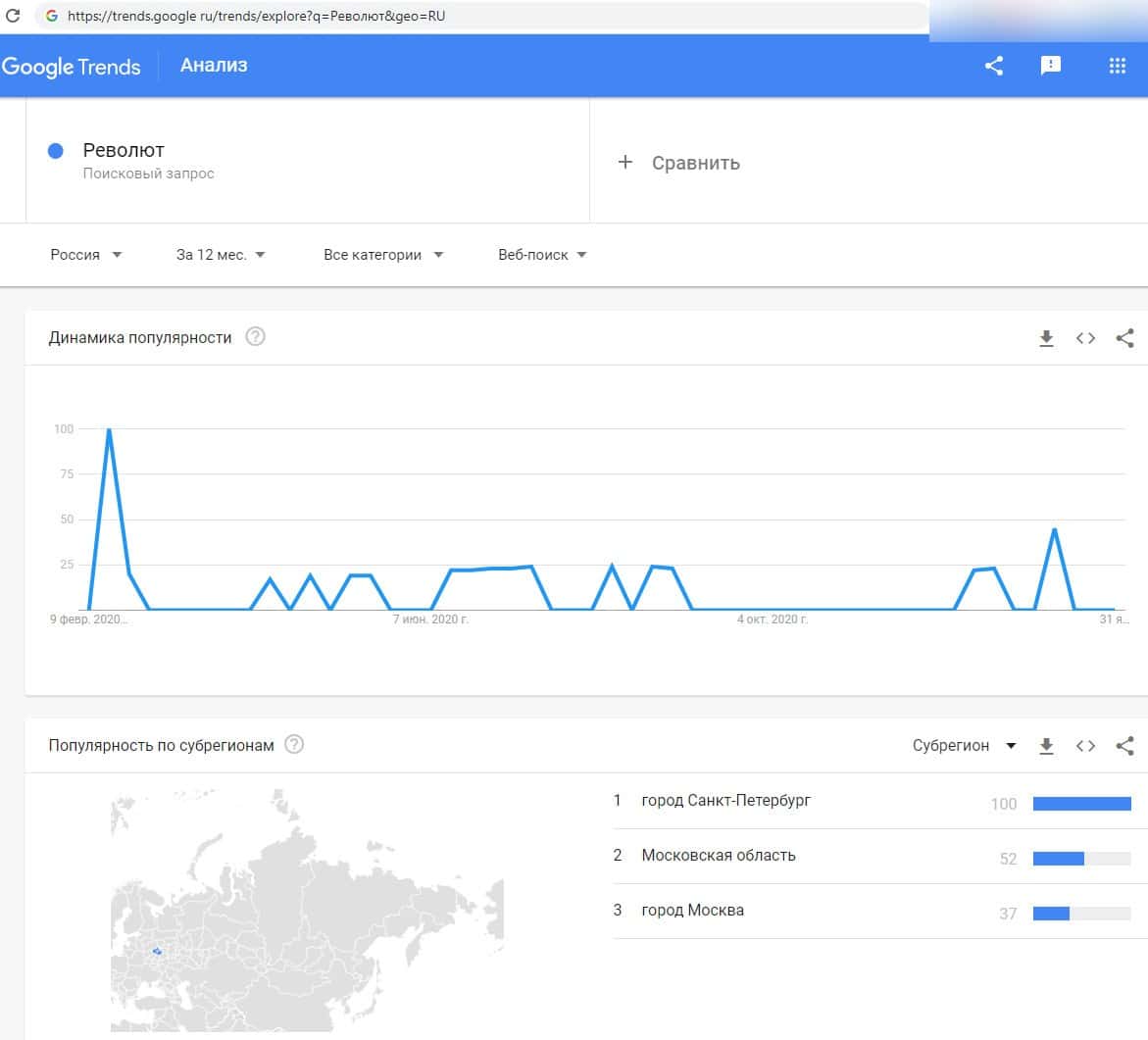
Task: Click the Сравнить add comparison button
Action: 678,163
